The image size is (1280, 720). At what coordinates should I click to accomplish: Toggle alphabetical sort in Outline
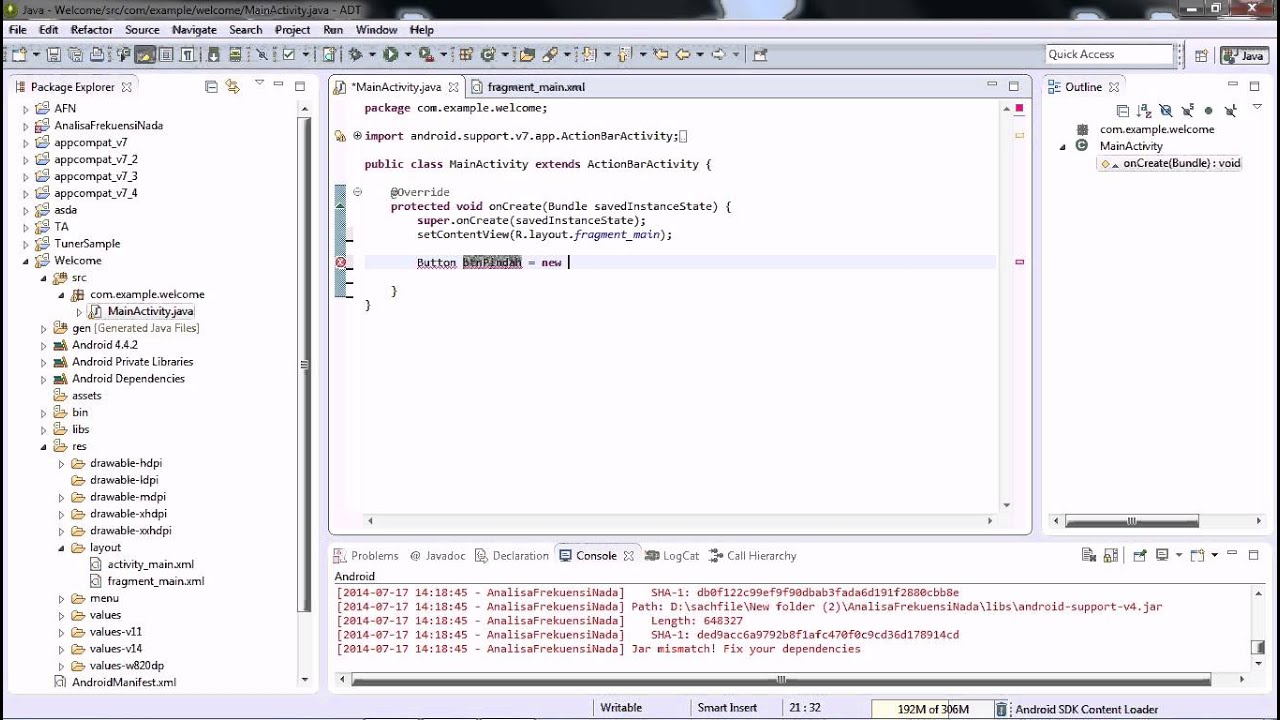pyautogui.click(x=1143, y=111)
